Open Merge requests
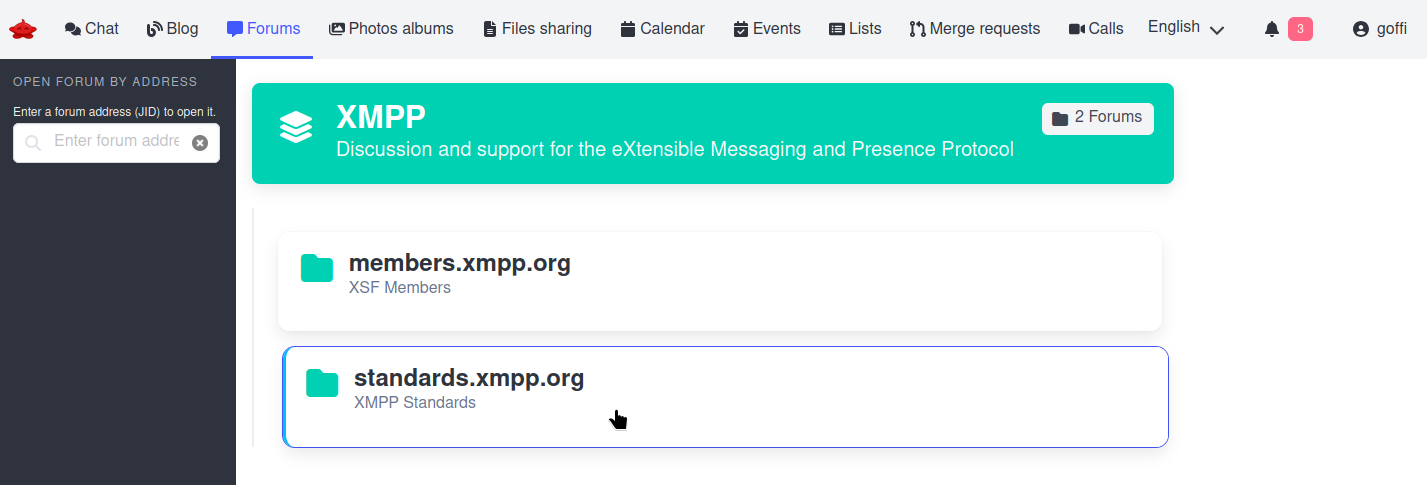Viewport: 1427px width, 485px height. [974, 29]
